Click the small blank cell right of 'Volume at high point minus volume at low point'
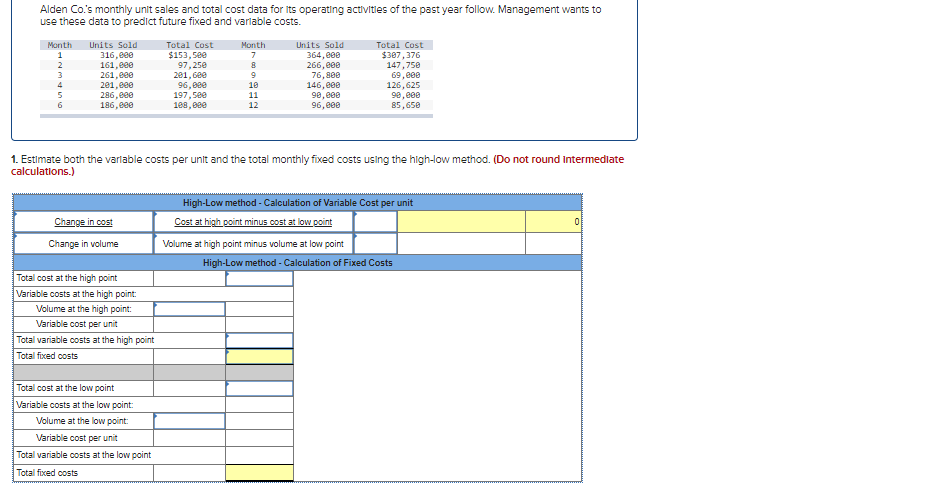This screenshot has width=950, height=504. coord(375,244)
